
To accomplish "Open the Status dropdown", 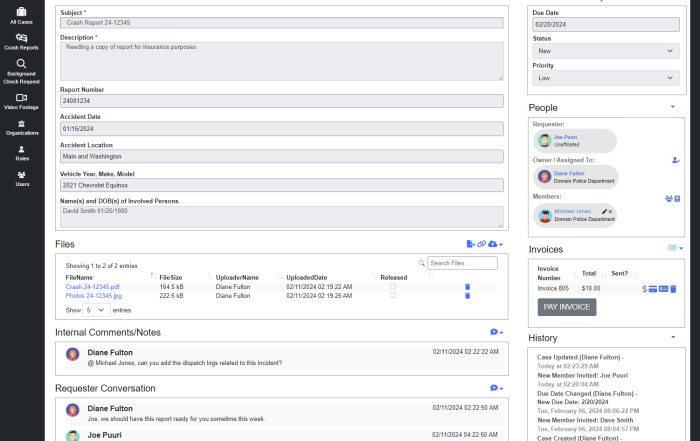I will (x=606, y=51).
